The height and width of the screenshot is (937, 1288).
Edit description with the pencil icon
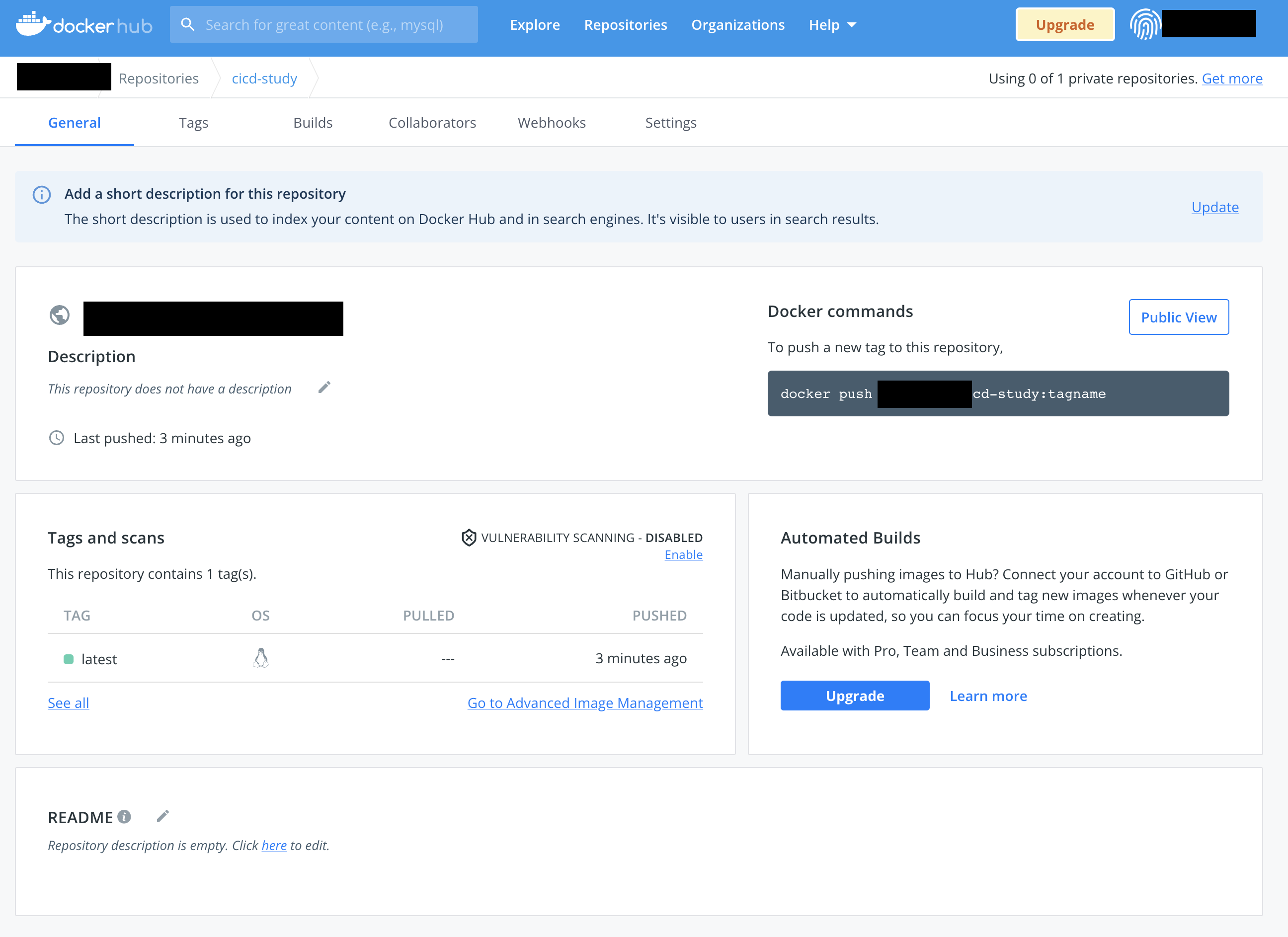pos(324,388)
